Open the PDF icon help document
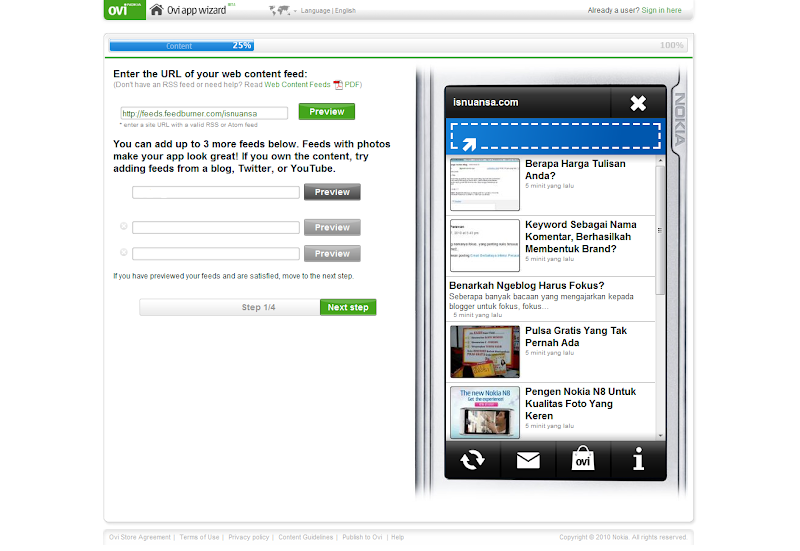This screenshot has height=551, width=800. 338,85
